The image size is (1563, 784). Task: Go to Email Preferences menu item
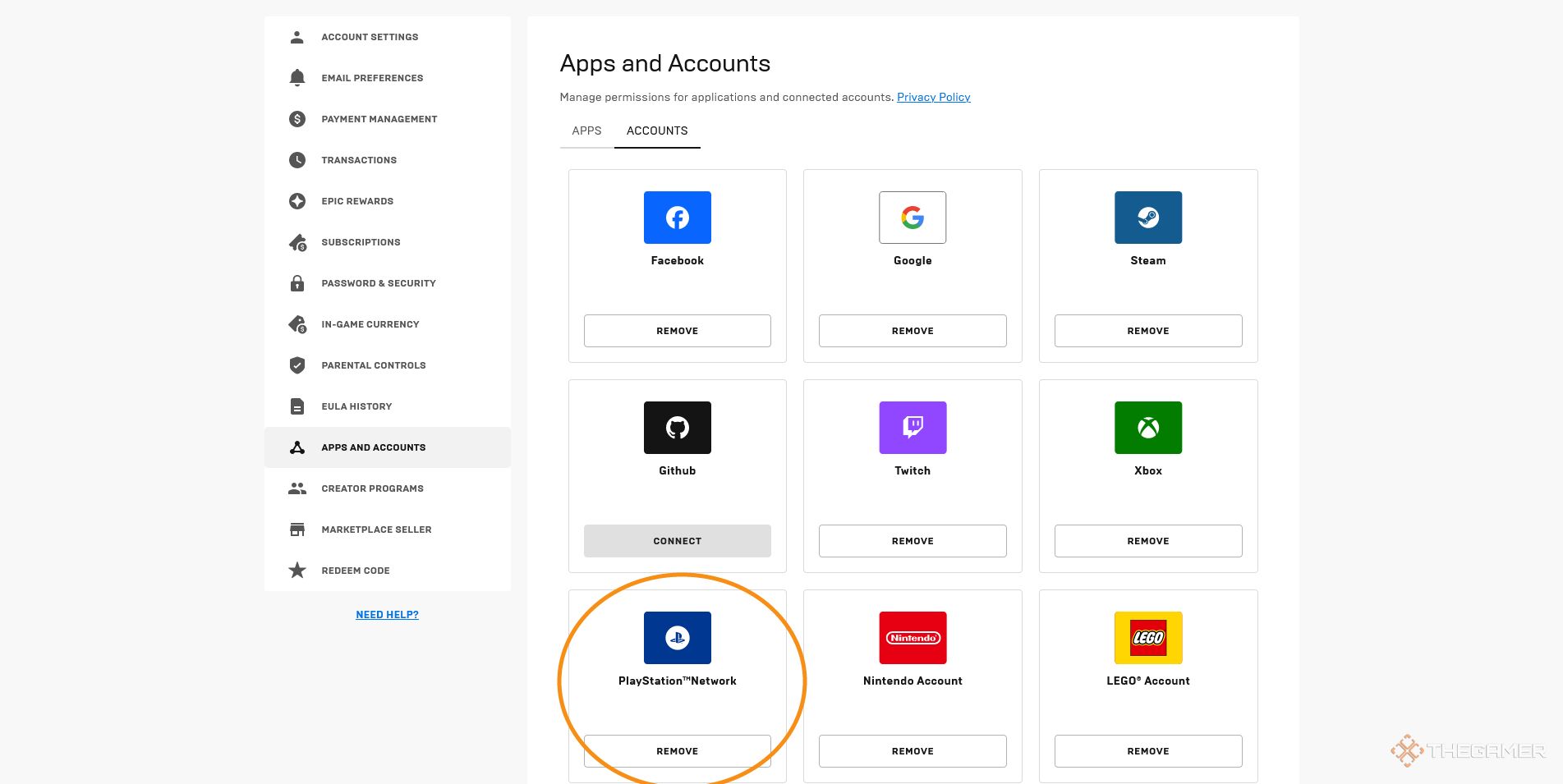[x=388, y=78]
